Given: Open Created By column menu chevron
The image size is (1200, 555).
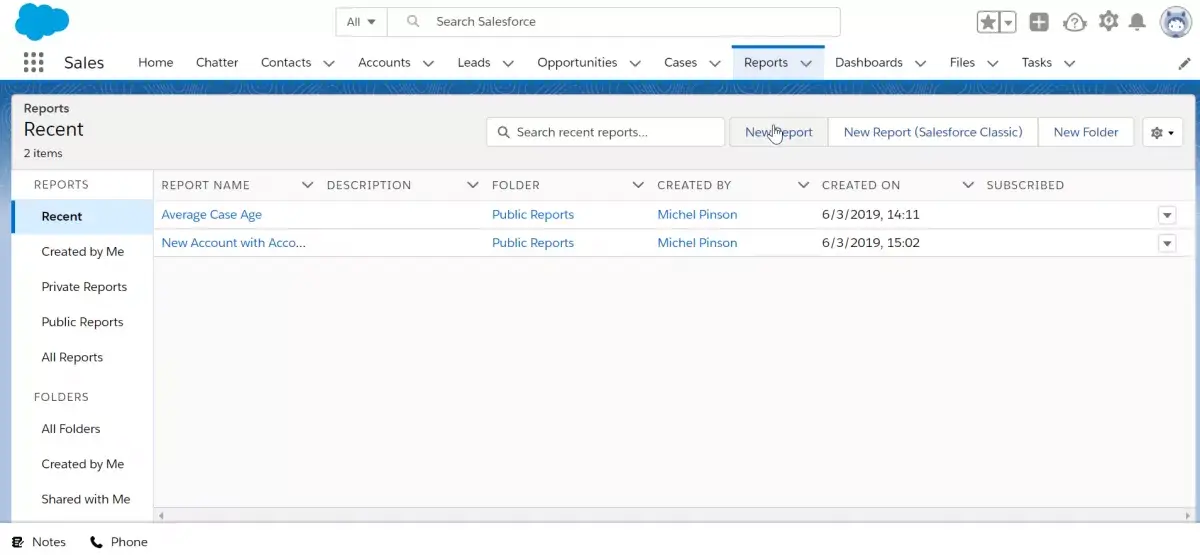Looking at the screenshot, I should [x=803, y=185].
